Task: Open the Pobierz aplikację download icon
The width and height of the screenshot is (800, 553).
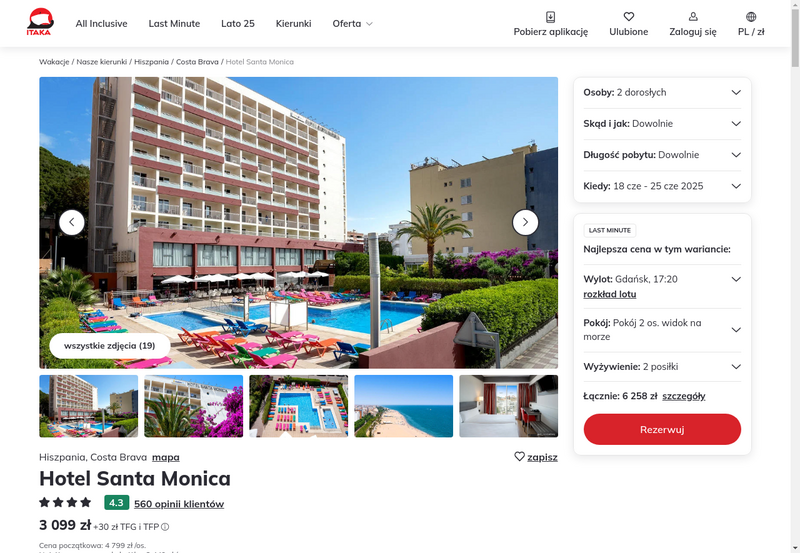Action: coord(551,17)
